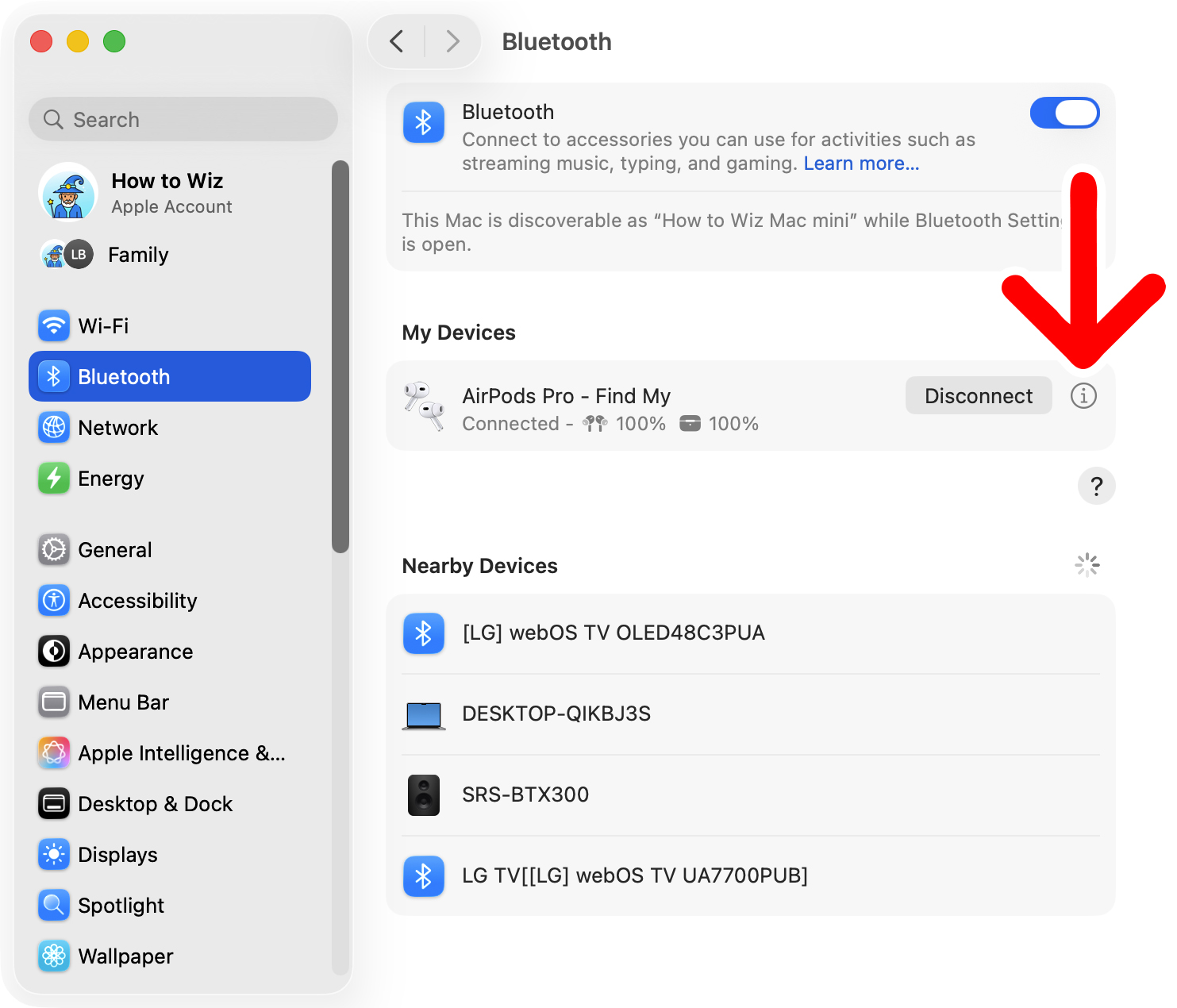Toggle Bluetooth off
1177x1008 pixels.
coord(1064,113)
